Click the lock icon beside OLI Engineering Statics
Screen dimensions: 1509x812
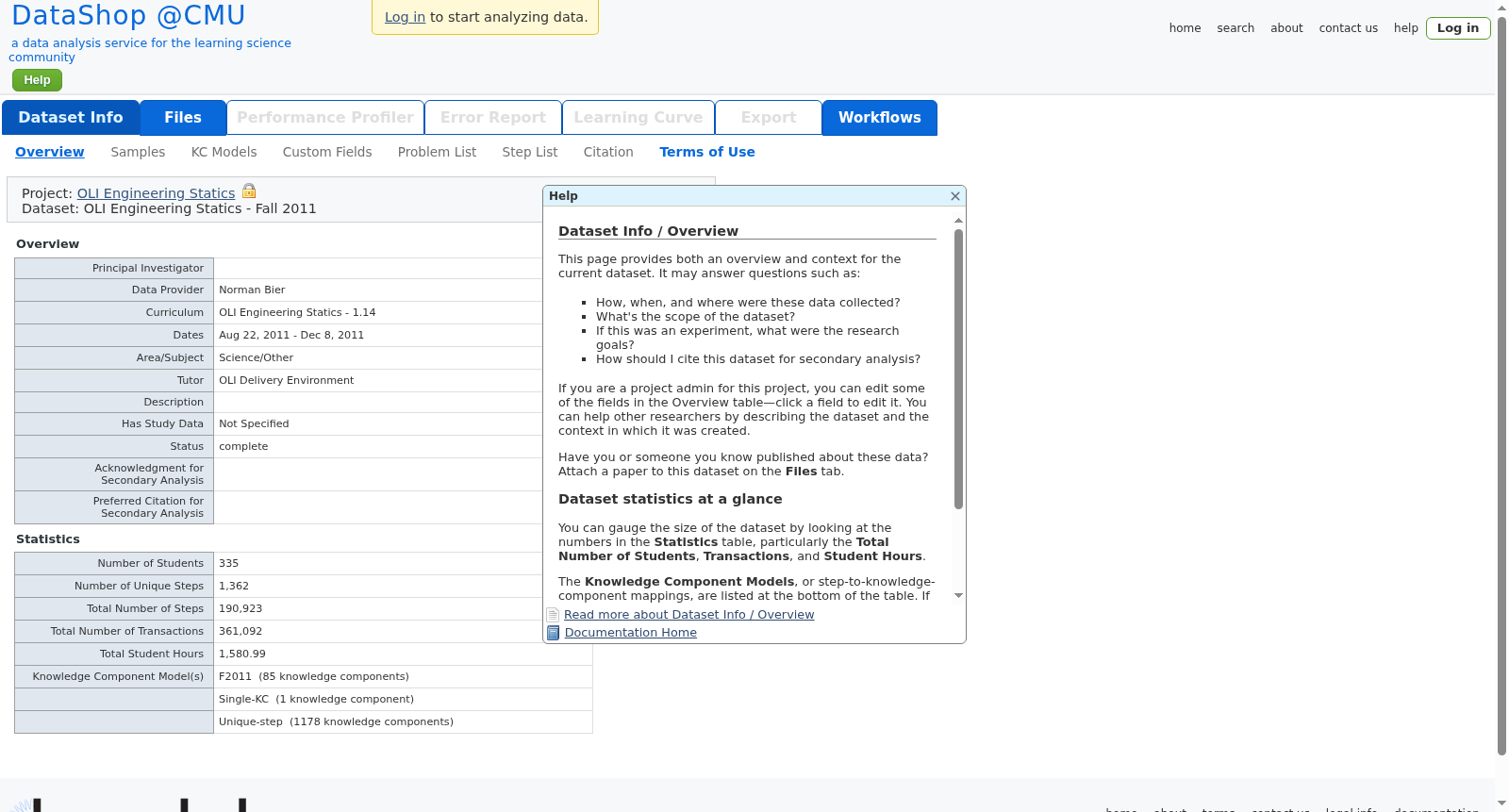click(249, 191)
